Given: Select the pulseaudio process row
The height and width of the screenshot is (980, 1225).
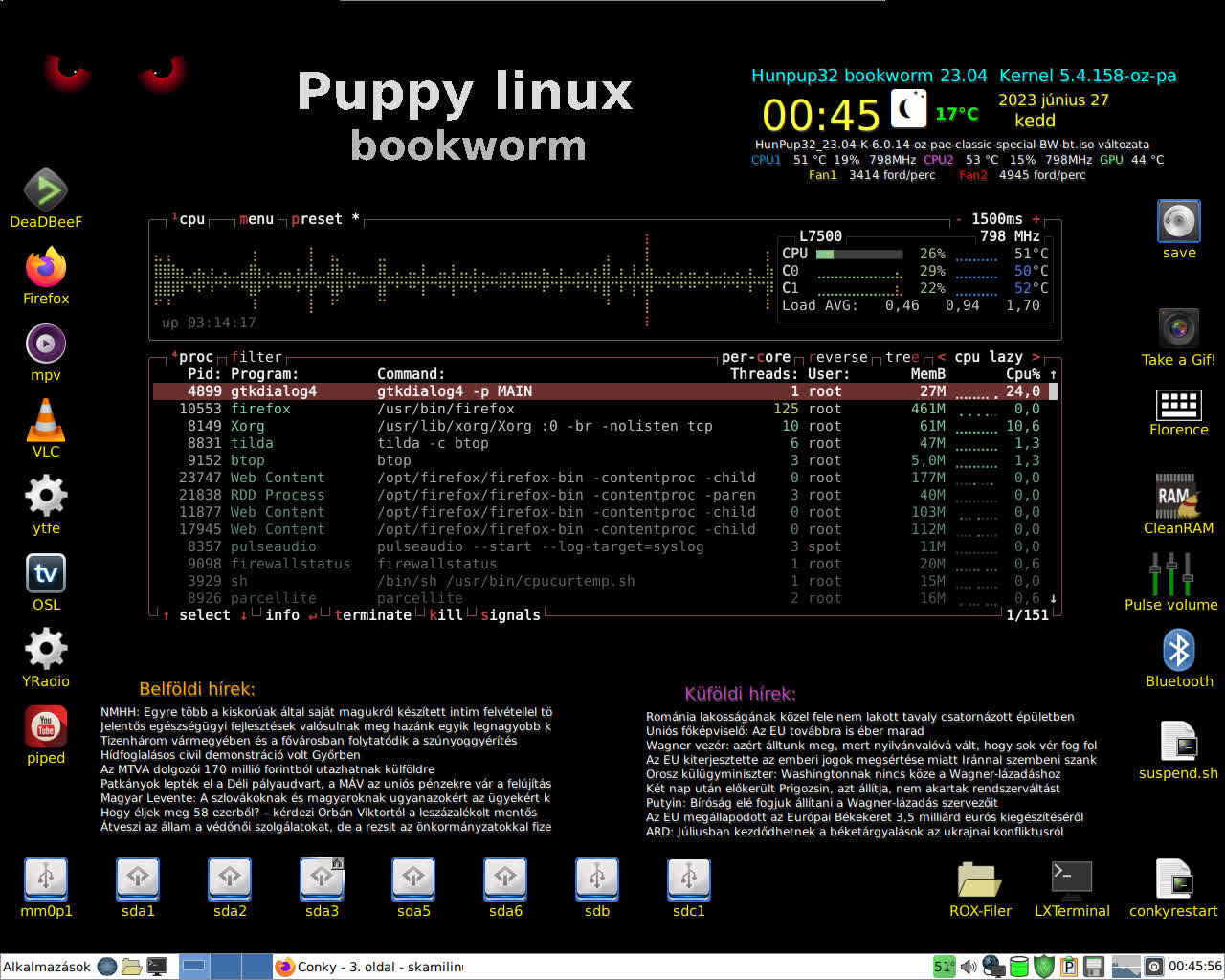Looking at the screenshot, I should 601,546.
